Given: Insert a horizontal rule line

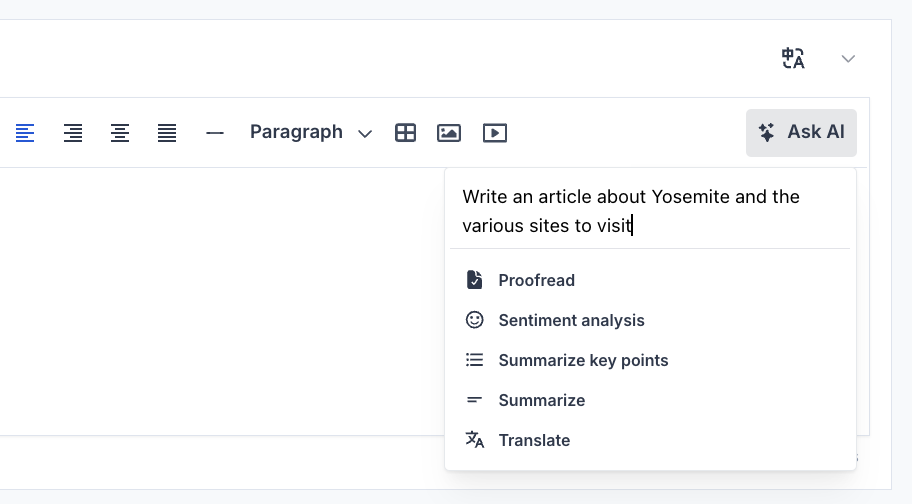Looking at the screenshot, I should coord(215,133).
